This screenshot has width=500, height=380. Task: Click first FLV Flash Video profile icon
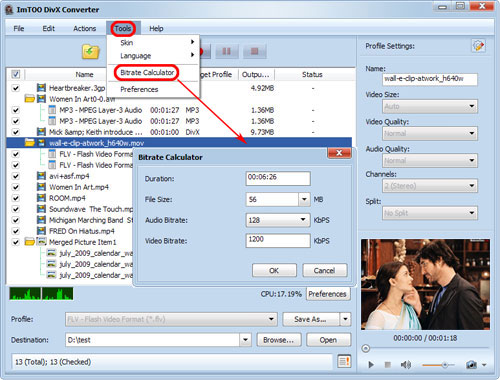[52, 154]
